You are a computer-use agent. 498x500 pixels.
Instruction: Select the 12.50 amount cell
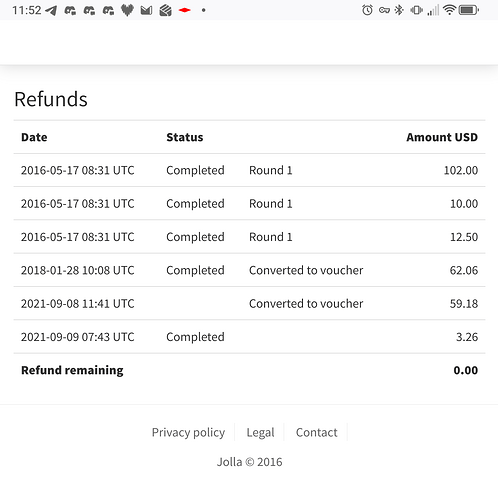click(464, 237)
